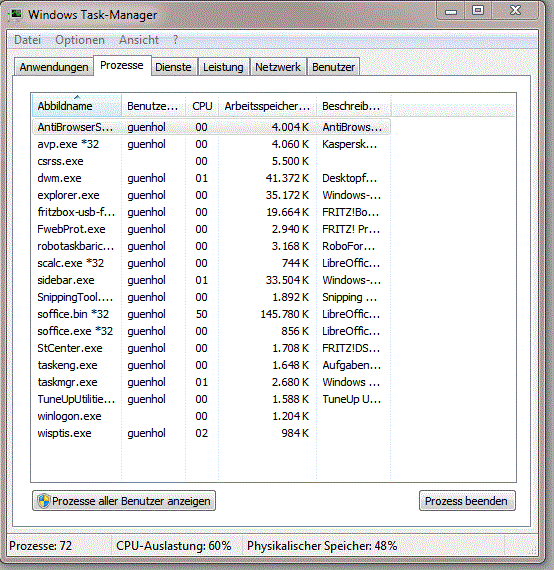Select the taskeng.exe process
The width and height of the screenshot is (554, 570).
(x=211, y=365)
